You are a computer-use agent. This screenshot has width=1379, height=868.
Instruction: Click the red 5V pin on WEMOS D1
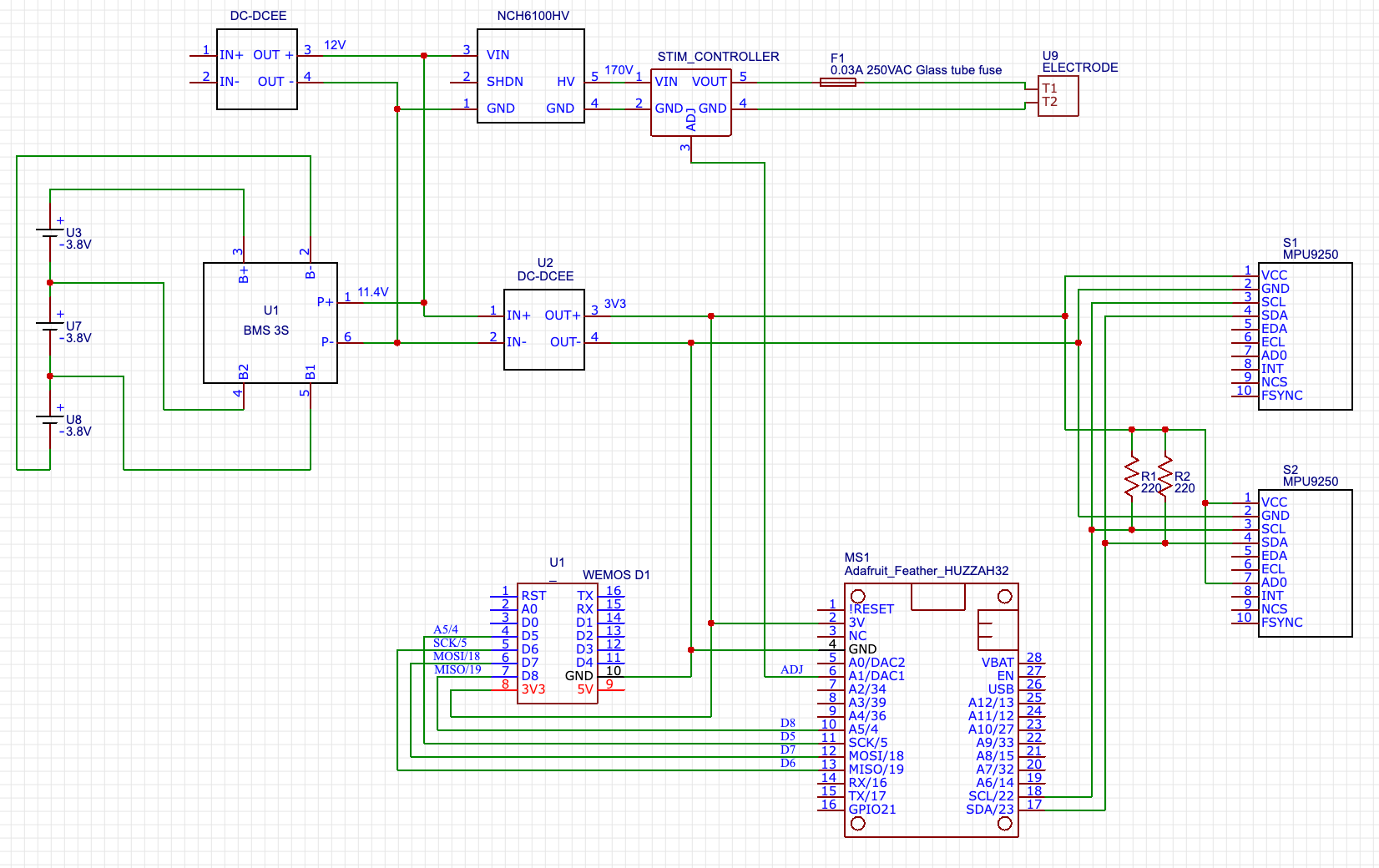tap(585, 689)
